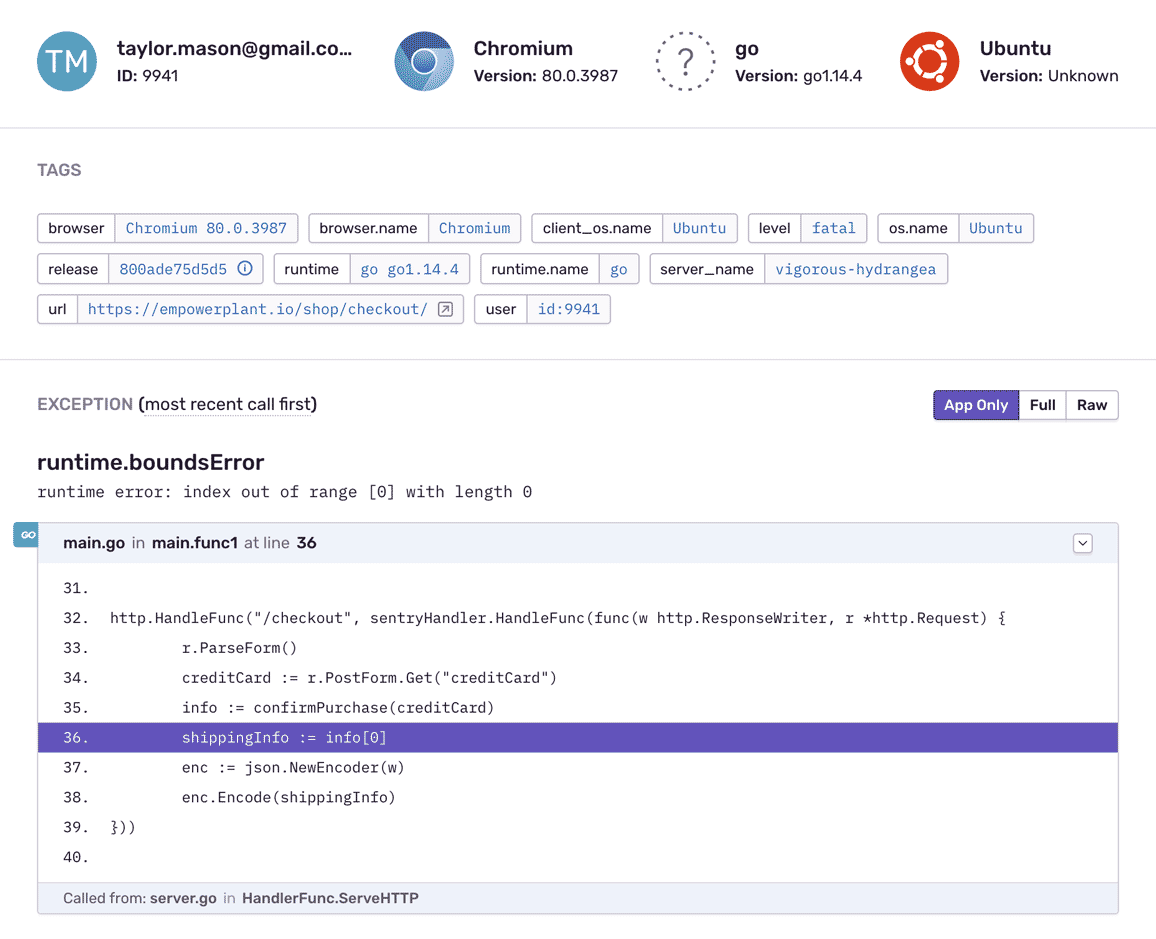Click the Ubuntu logo icon
The height and width of the screenshot is (939, 1156).
click(930, 62)
